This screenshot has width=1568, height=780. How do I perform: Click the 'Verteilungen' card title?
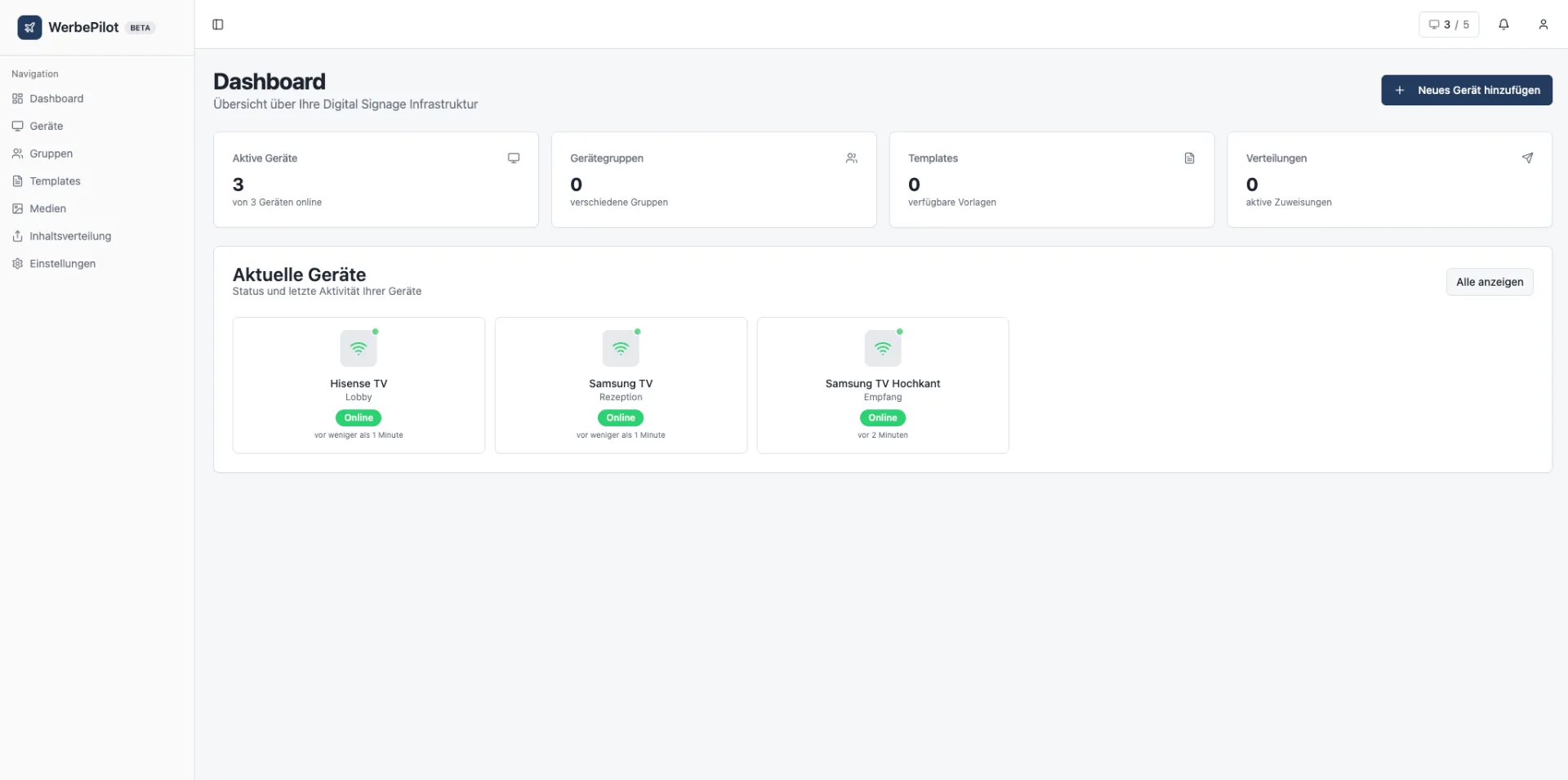coord(1276,158)
